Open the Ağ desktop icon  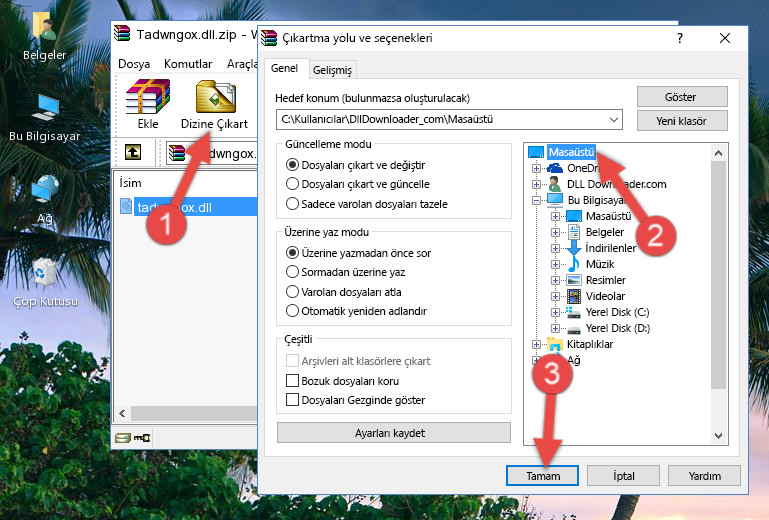click(x=44, y=199)
